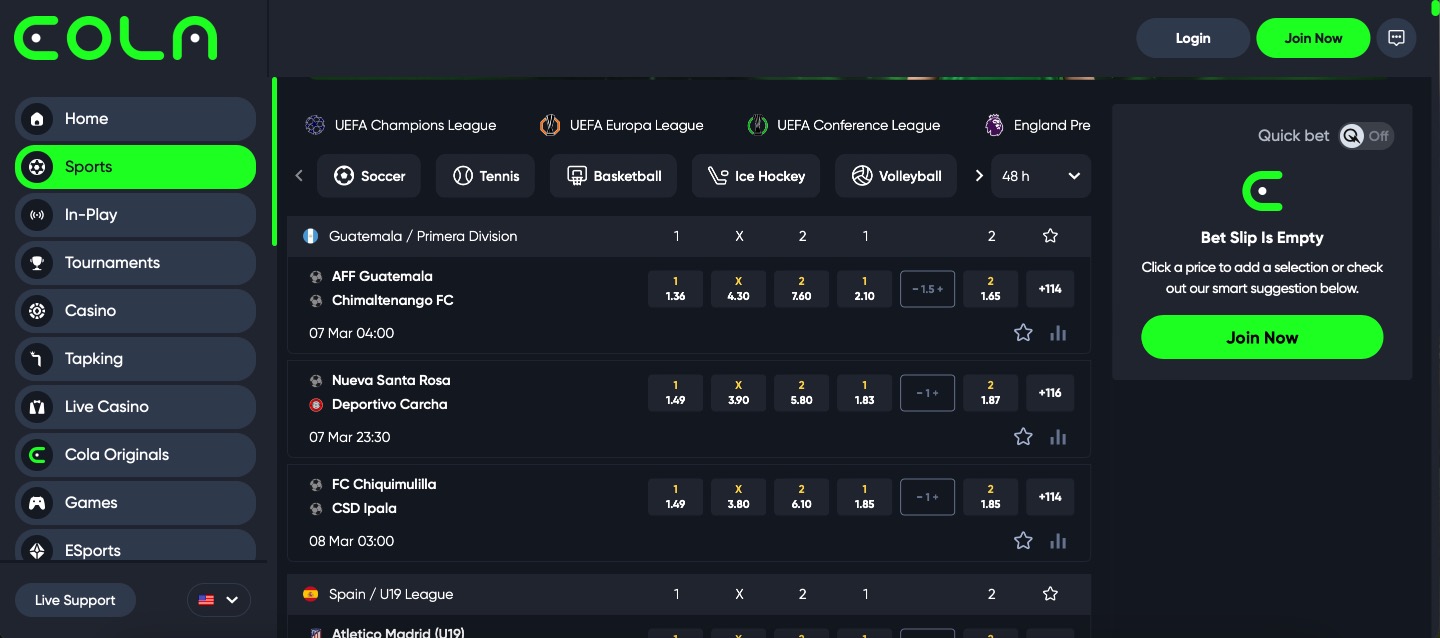
Task: Toggle favorite star for AFF Guatemala match
Action: 1023,333
